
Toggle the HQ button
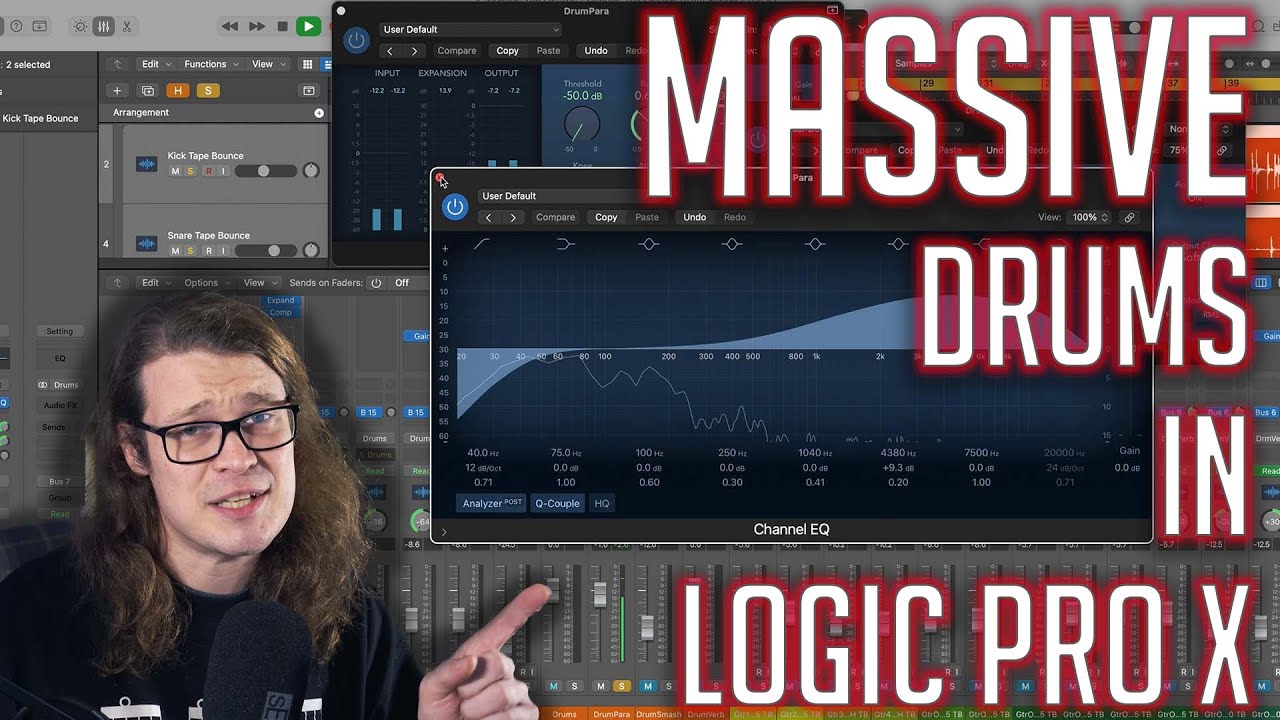pyautogui.click(x=602, y=503)
